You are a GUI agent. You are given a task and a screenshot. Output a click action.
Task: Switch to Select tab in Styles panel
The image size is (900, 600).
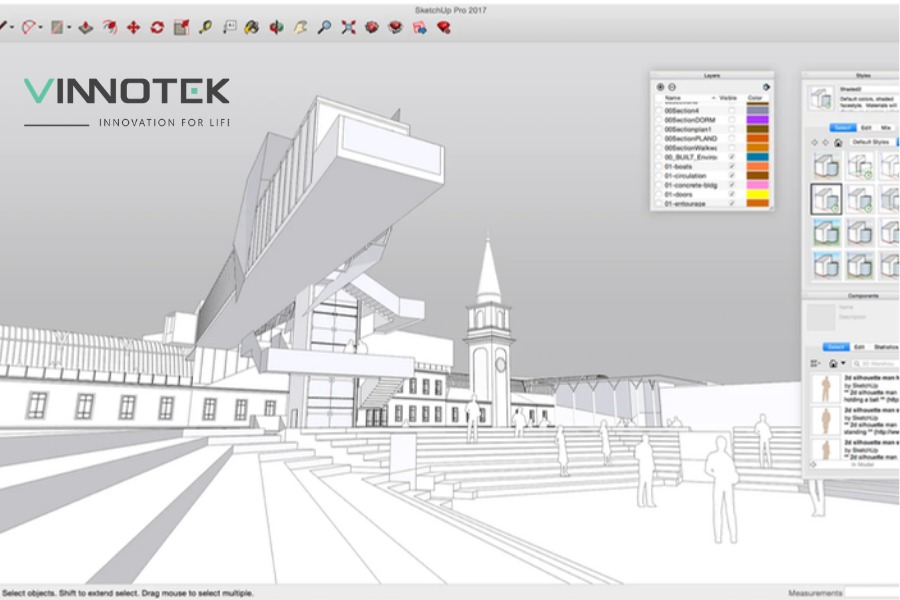click(843, 127)
